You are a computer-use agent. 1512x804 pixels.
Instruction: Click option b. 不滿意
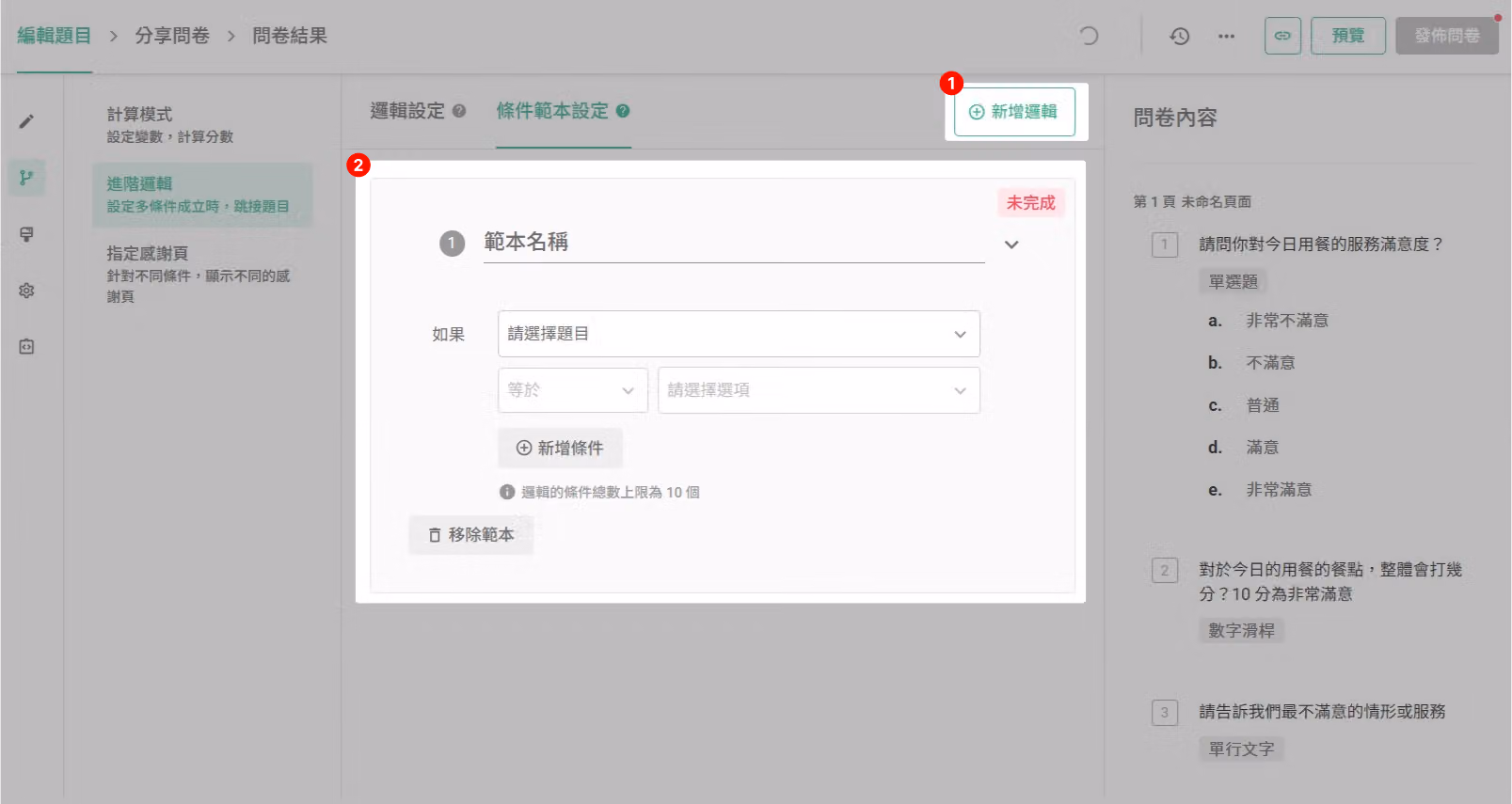pyautogui.click(x=1251, y=363)
